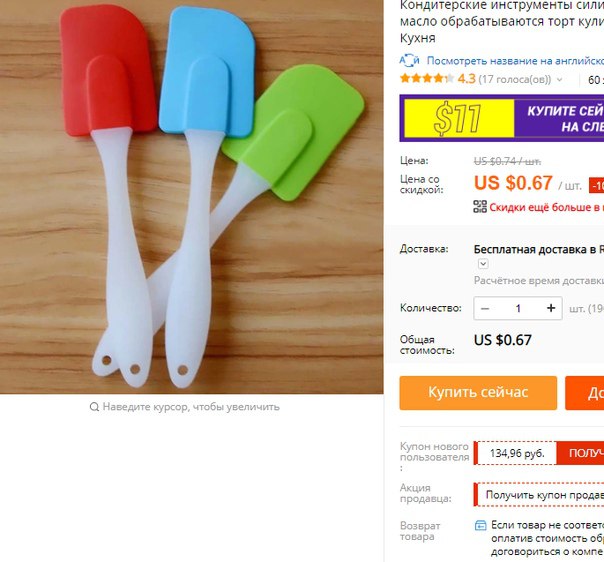Increase quantity with the plus button
This screenshot has height=562, width=604.
pyautogui.click(x=551, y=308)
